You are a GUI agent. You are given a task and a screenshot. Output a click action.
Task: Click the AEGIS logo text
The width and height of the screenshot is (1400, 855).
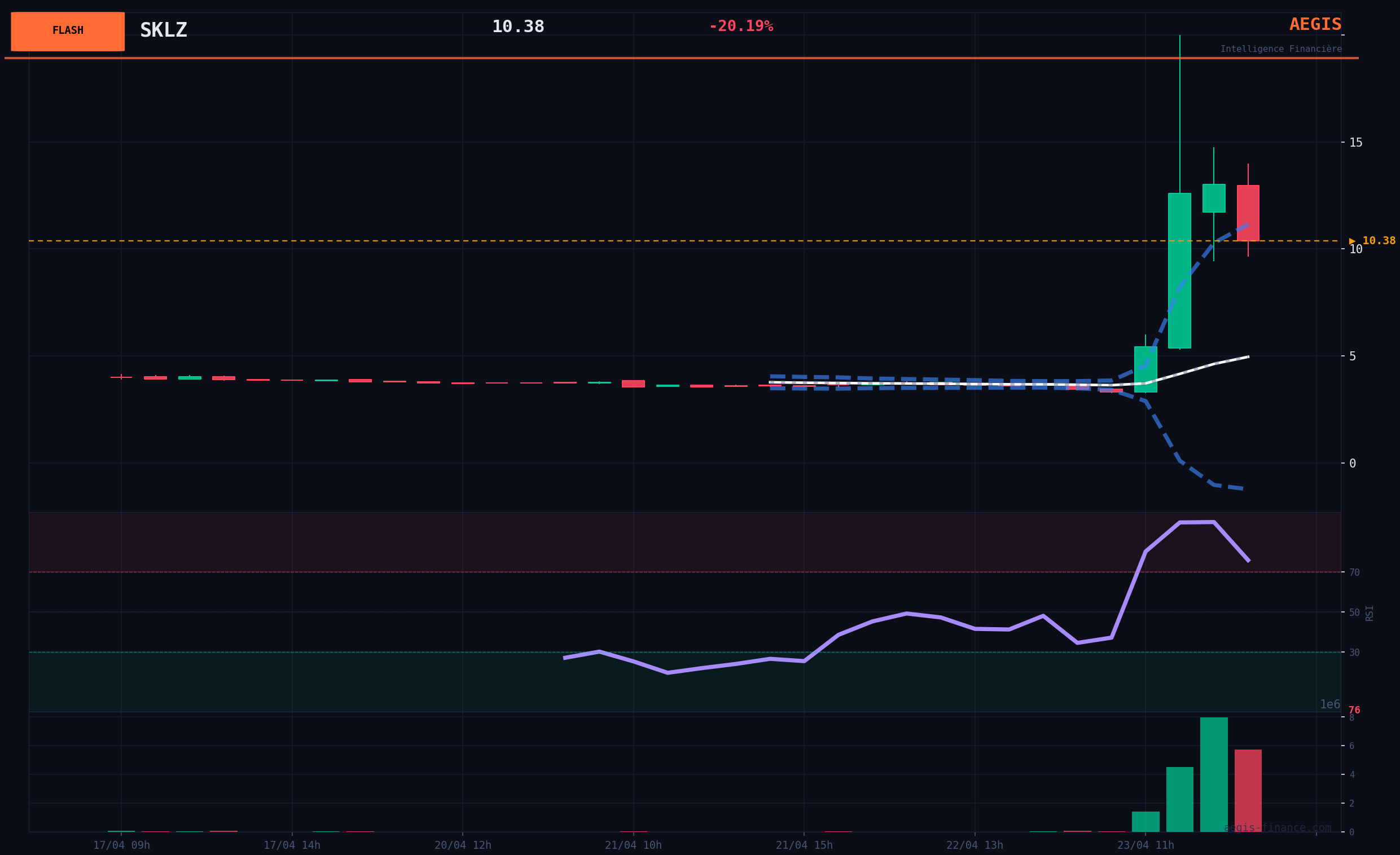[x=1315, y=24]
